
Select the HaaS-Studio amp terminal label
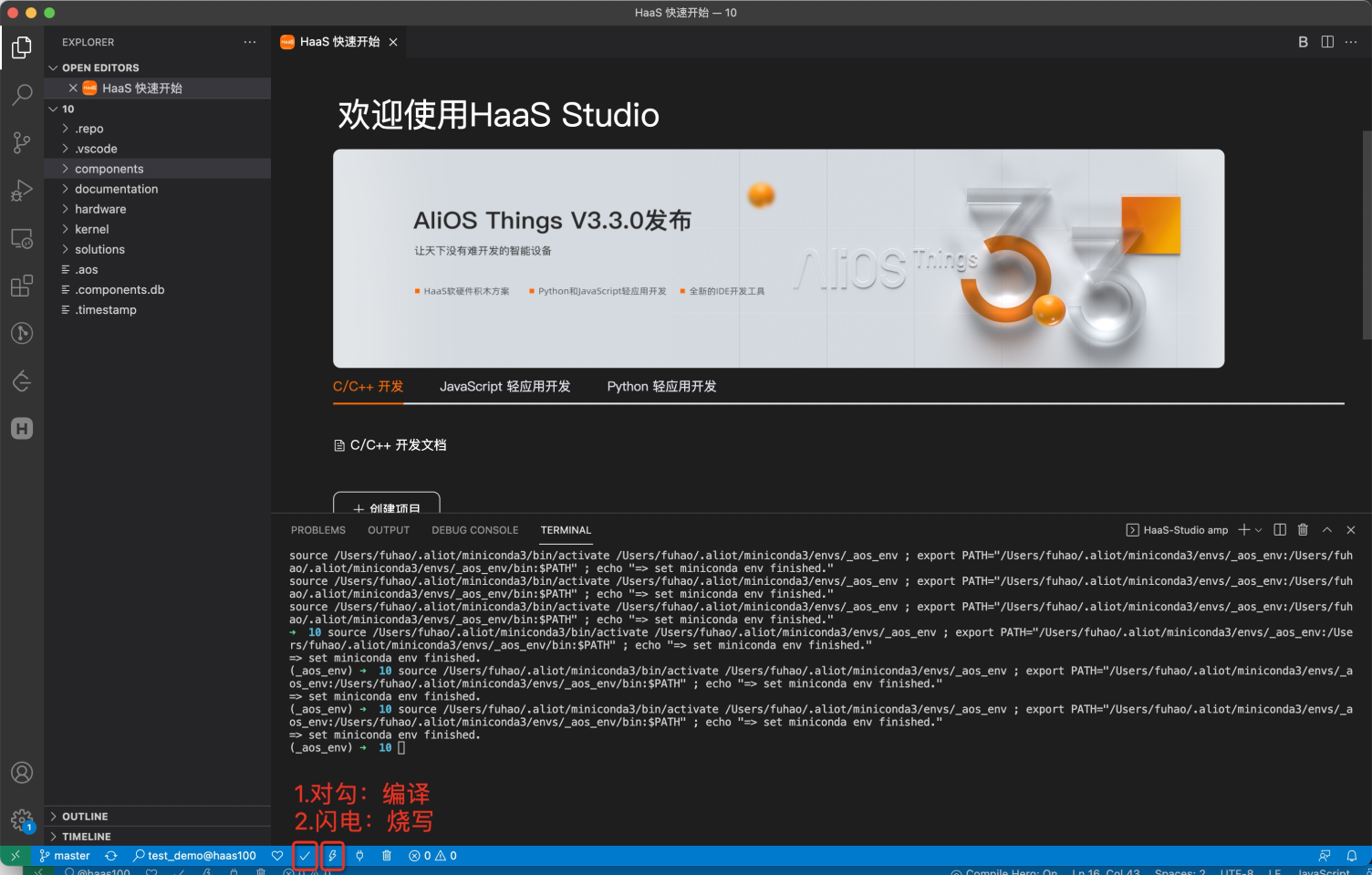(x=1178, y=530)
